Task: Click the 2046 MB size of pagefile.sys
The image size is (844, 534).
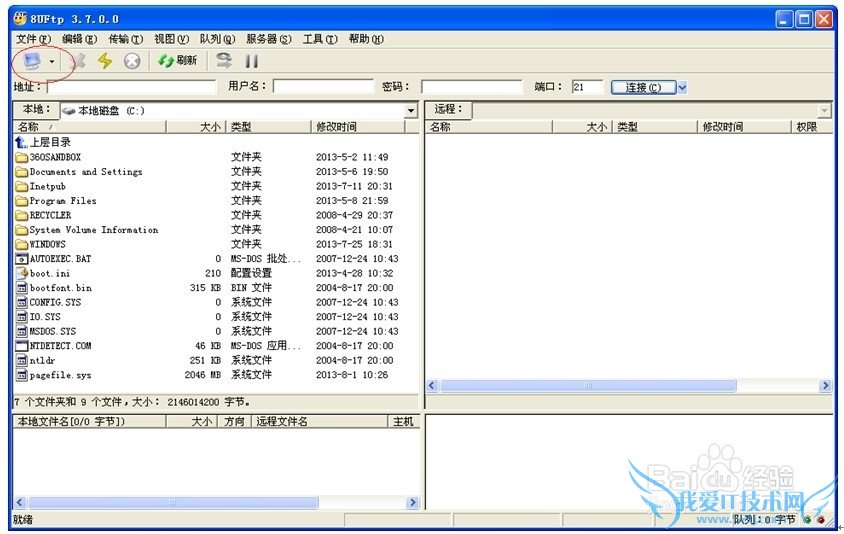Action: click(203, 375)
